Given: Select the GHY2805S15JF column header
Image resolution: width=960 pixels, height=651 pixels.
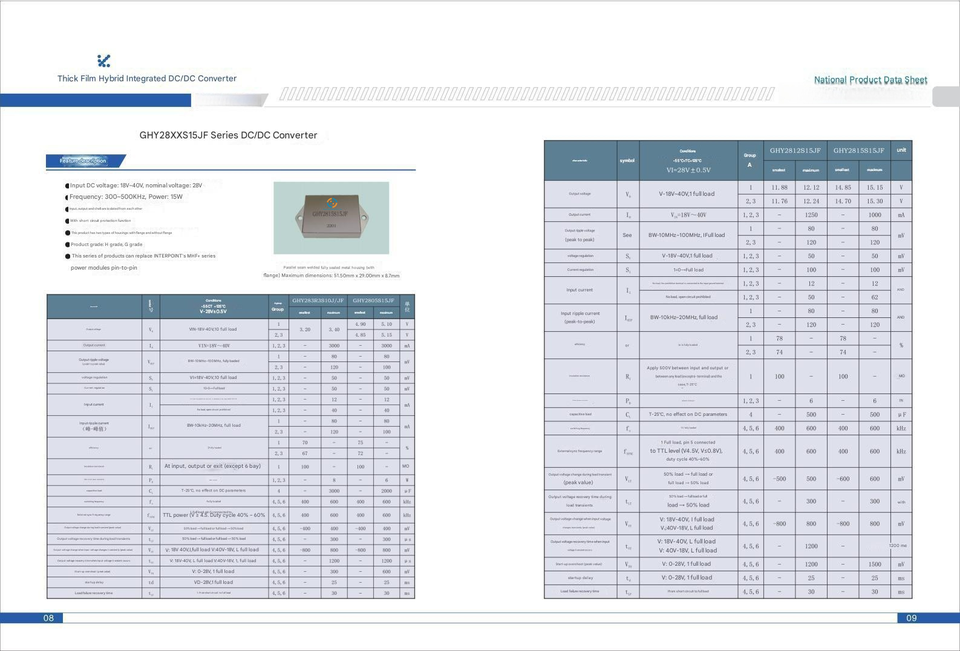Looking at the screenshot, I should click(x=372, y=299).
